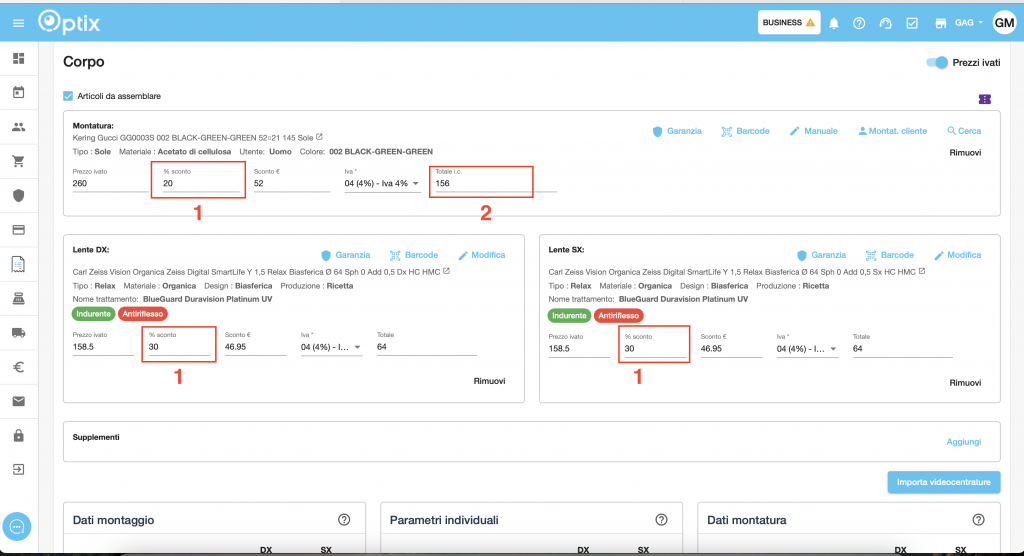Screen dimensions: 1024x556
Task: Open the hamburger menu beside the Optix logo
Action: point(18,22)
